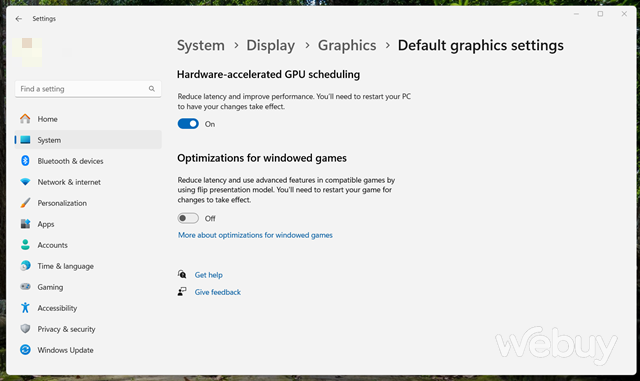Viewport: 640px width, 381px height.
Task: Open Network & internet settings
Action: click(88, 182)
